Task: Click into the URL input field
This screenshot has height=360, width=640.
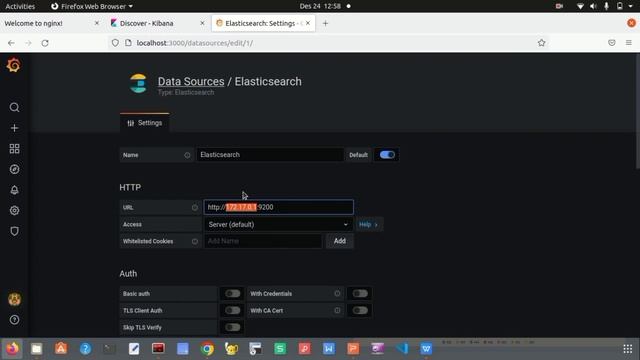Action: pos(279,207)
